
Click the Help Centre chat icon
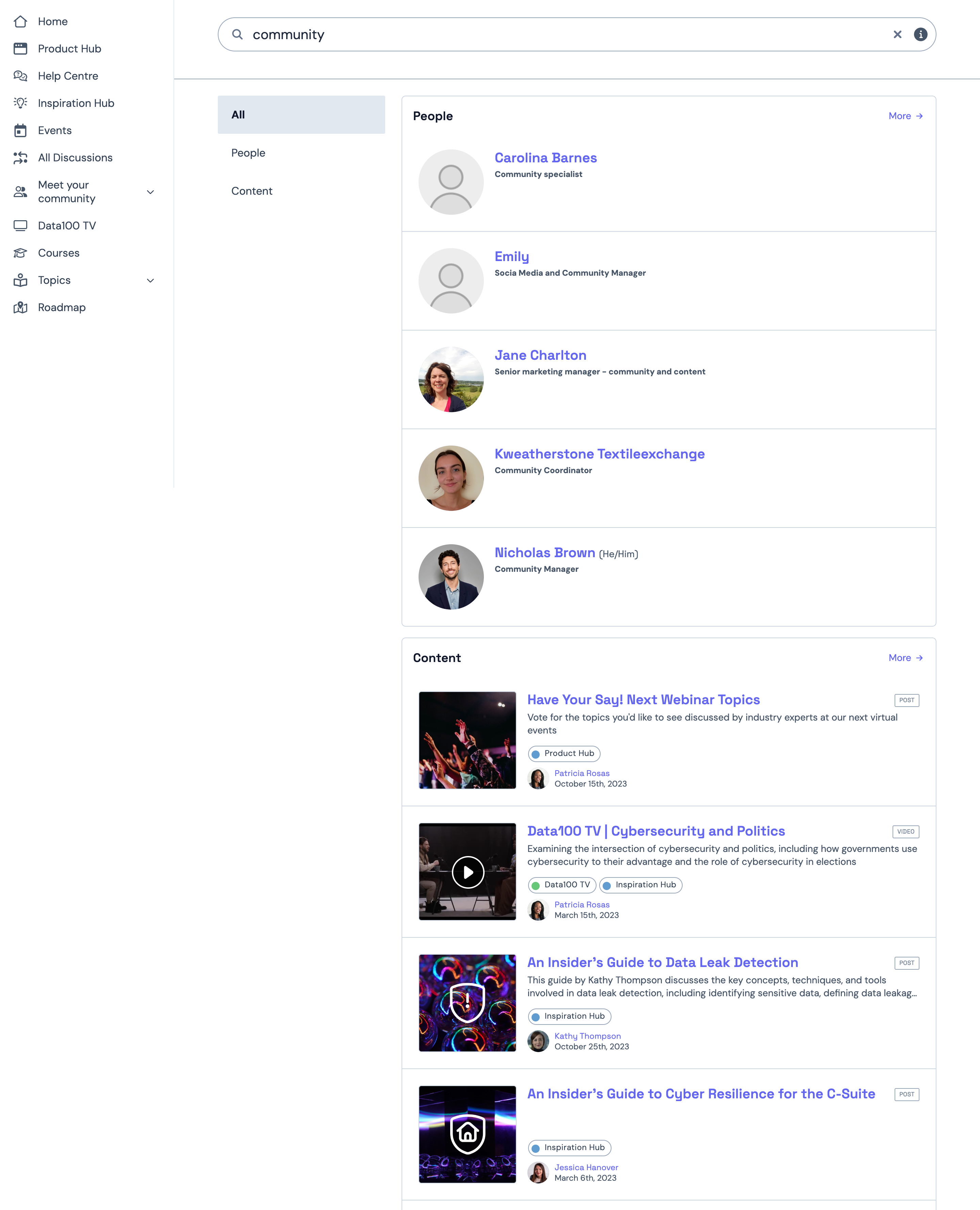20,76
